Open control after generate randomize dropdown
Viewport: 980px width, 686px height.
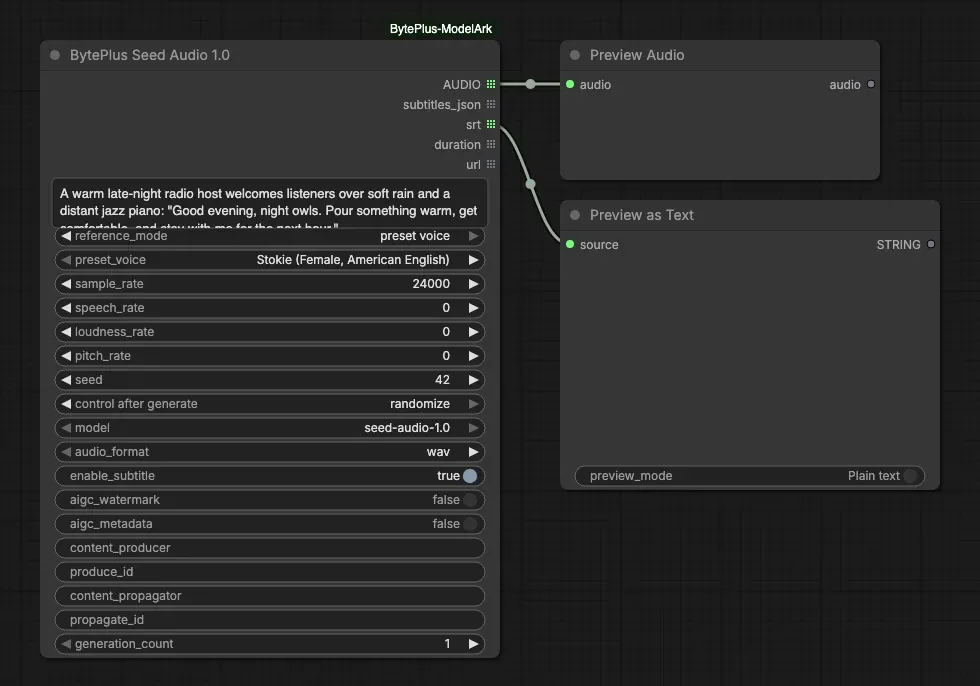click(x=270, y=404)
